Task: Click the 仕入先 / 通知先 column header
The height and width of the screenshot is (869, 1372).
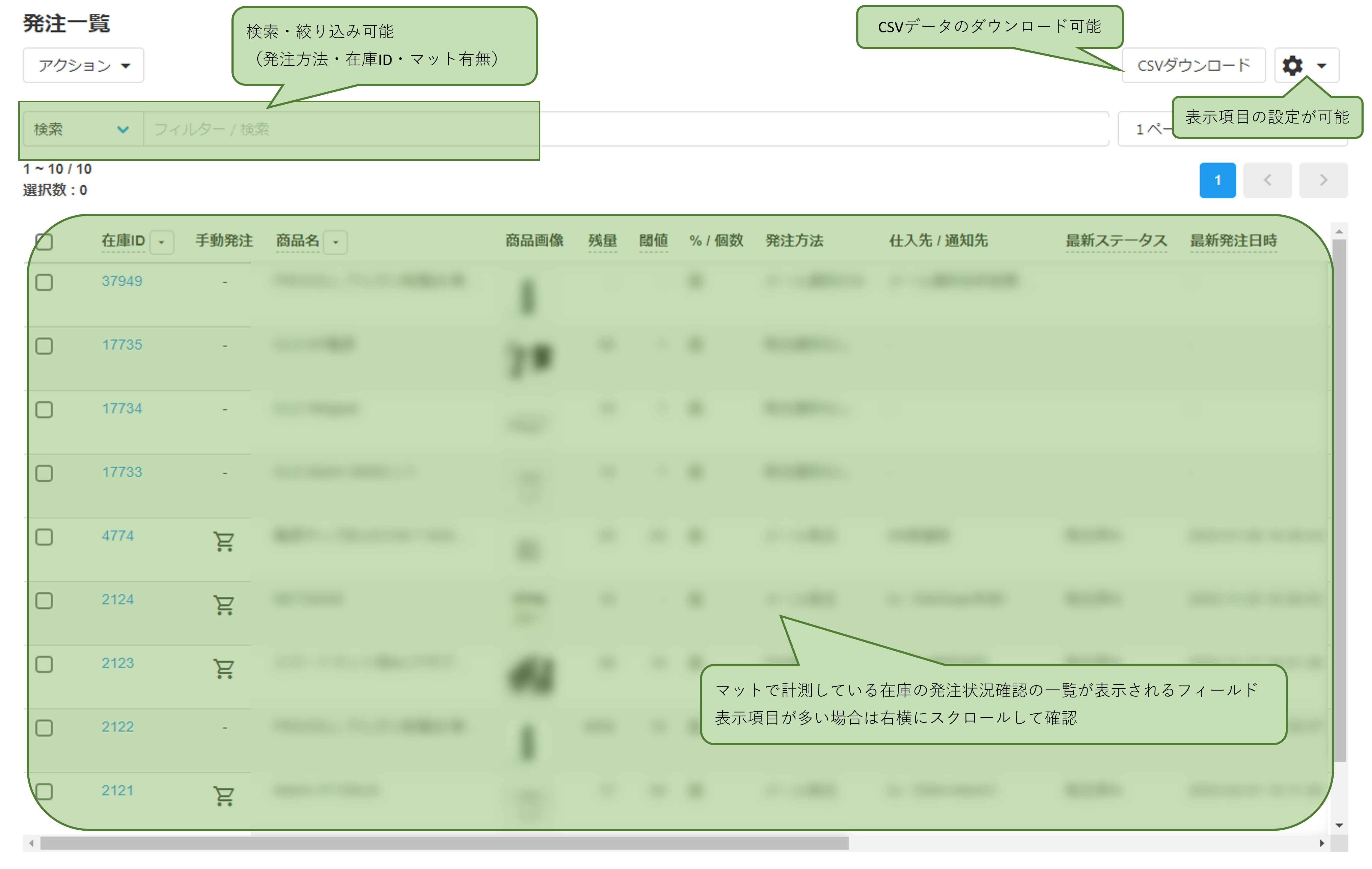Action: click(x=938, y=241)
